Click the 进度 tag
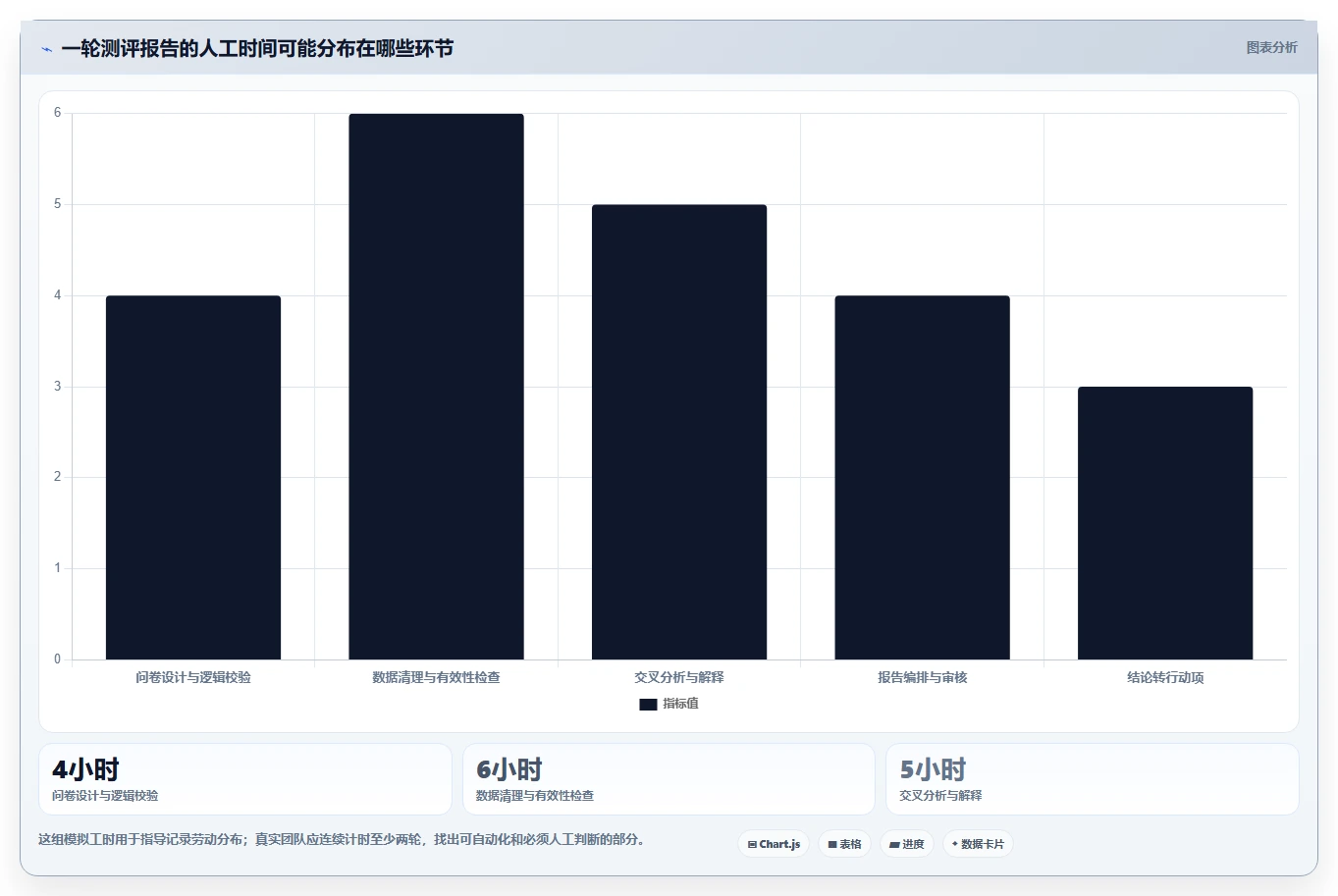Image resolution: width=1338 pixels, height=896 pixels. pyautogui.click(x=906, y=844)
